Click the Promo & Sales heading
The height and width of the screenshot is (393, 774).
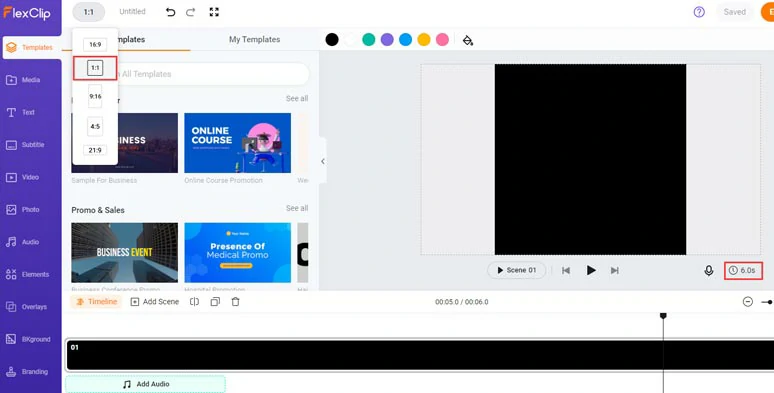98,210
